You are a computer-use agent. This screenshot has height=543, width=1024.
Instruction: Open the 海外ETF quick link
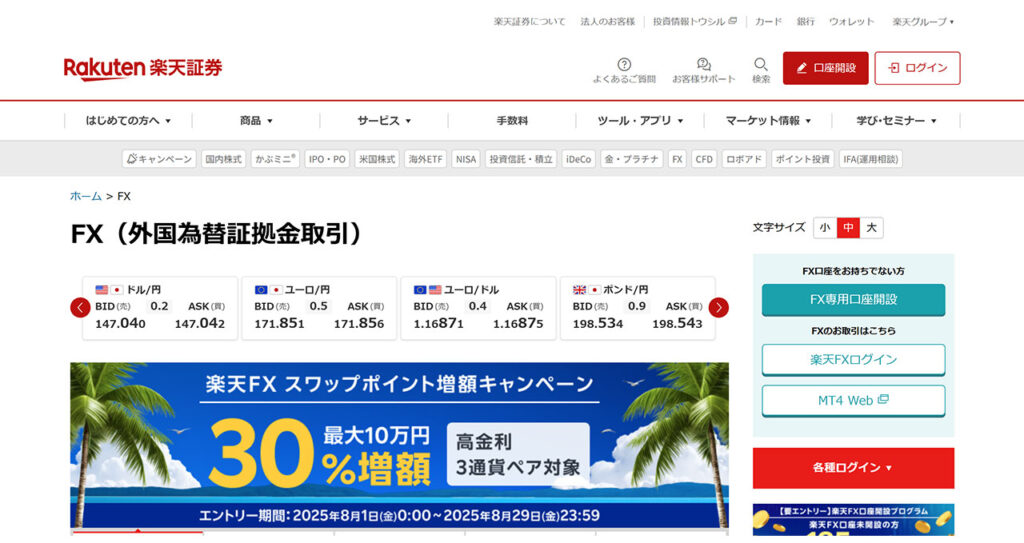[425, 159]
